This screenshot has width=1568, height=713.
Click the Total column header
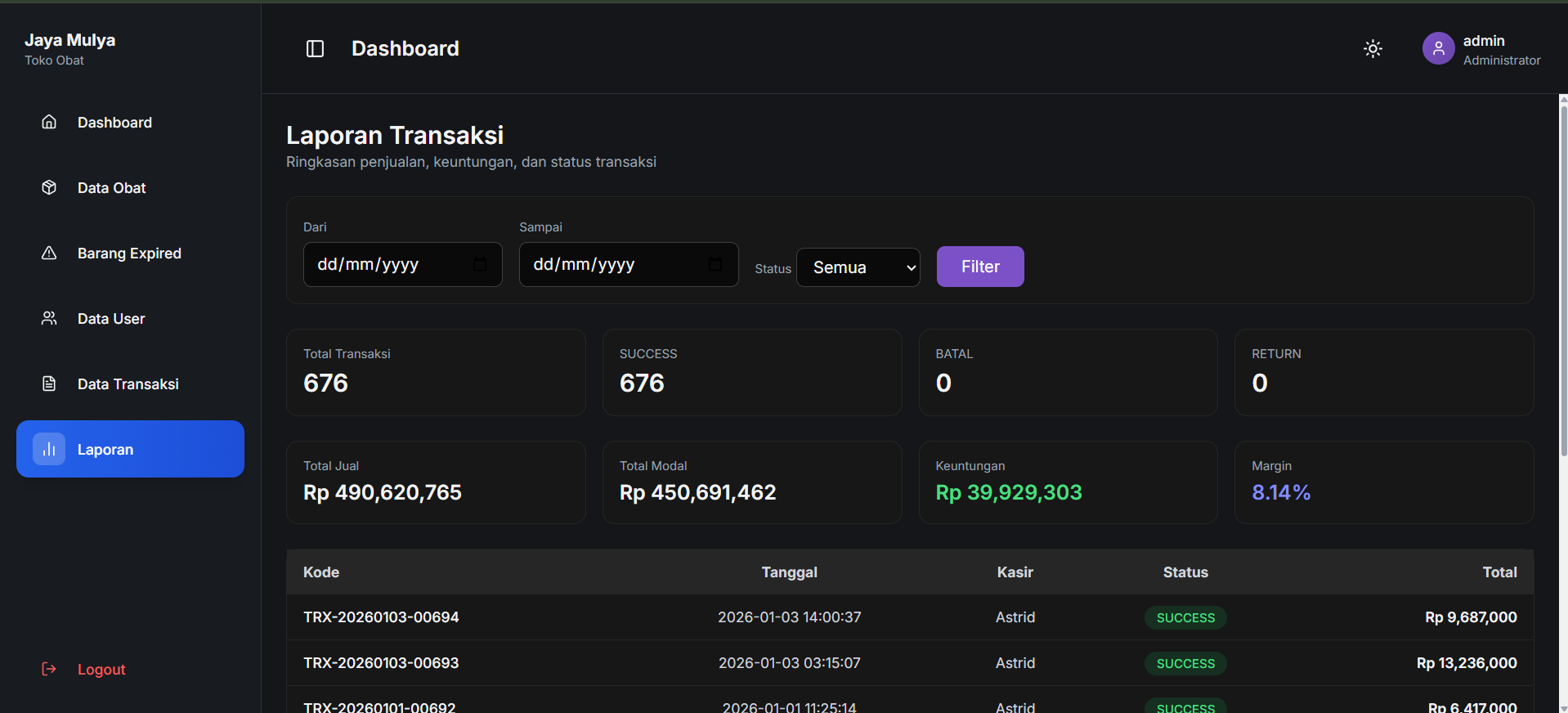(1499, 572)
